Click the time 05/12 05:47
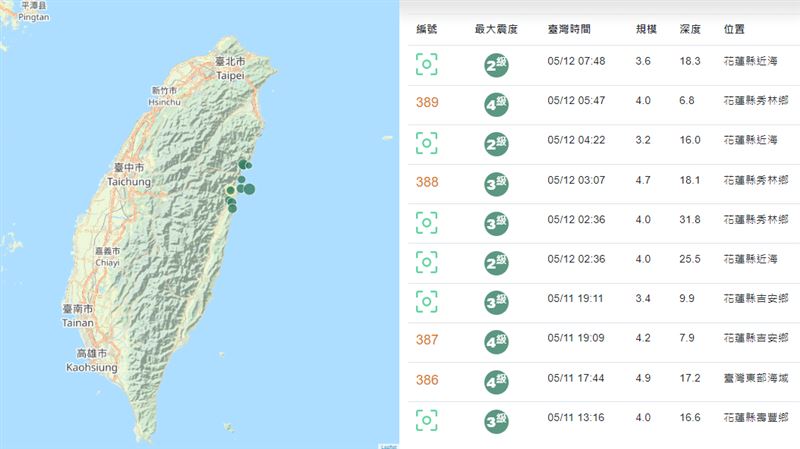The height and width of the screenshot is (449, 800). tap(577, 101)
